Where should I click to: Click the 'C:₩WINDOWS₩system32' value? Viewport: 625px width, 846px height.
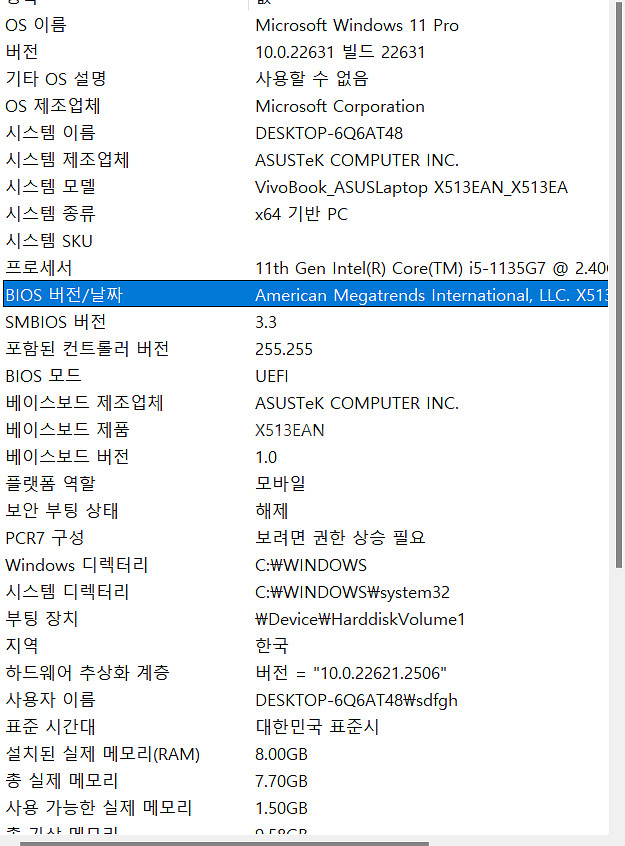point(352,592)
